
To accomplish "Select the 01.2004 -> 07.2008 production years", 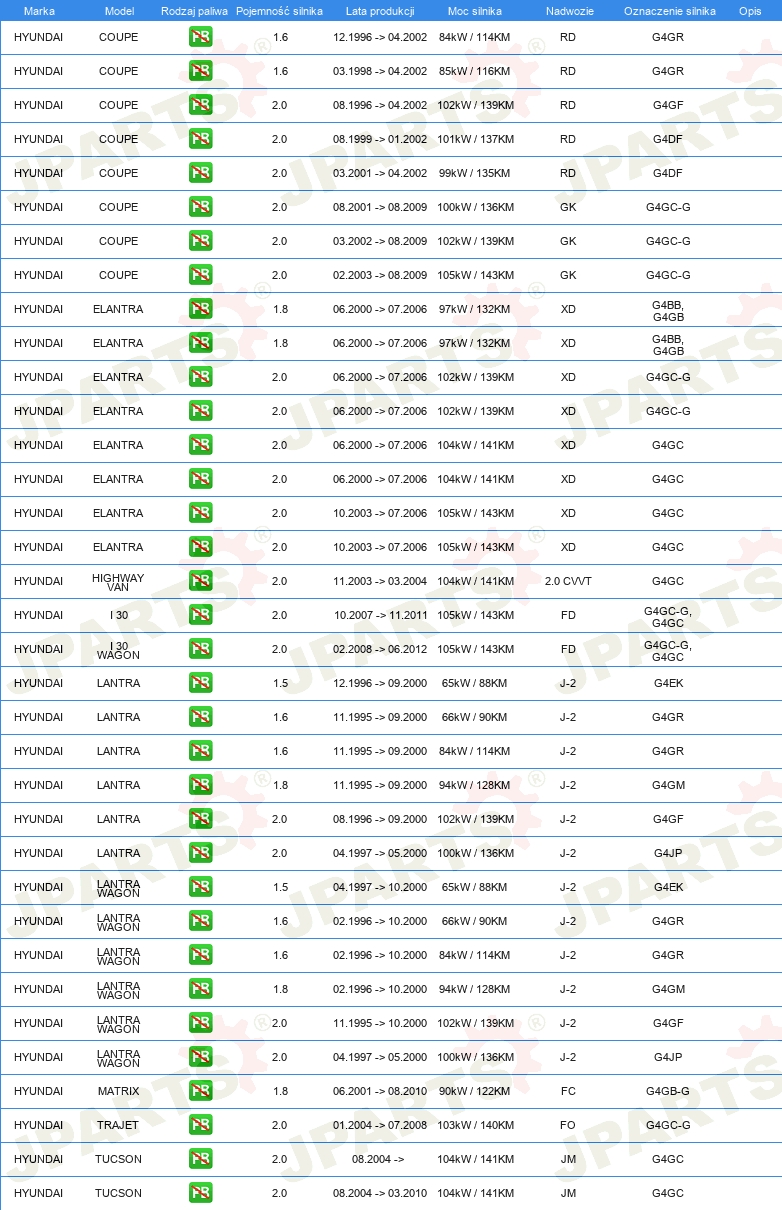I will (380, 1125).
